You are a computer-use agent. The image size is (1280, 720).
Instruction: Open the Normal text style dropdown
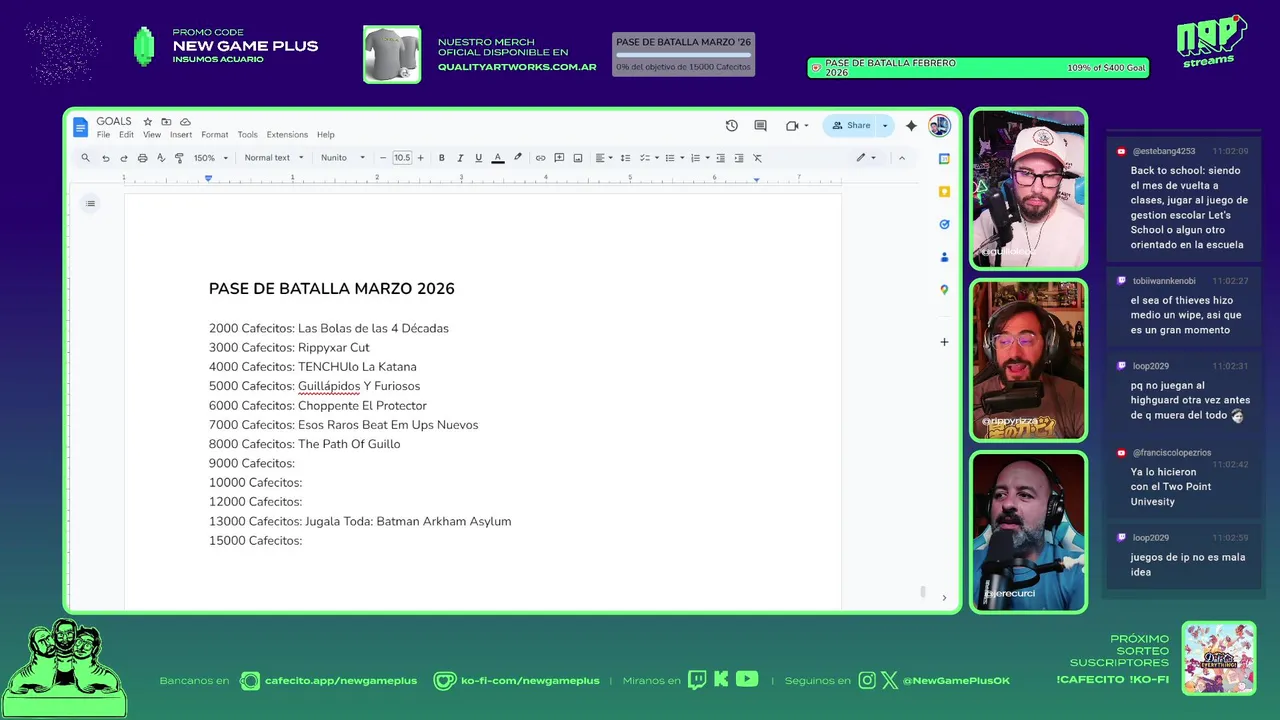[274, 158]
